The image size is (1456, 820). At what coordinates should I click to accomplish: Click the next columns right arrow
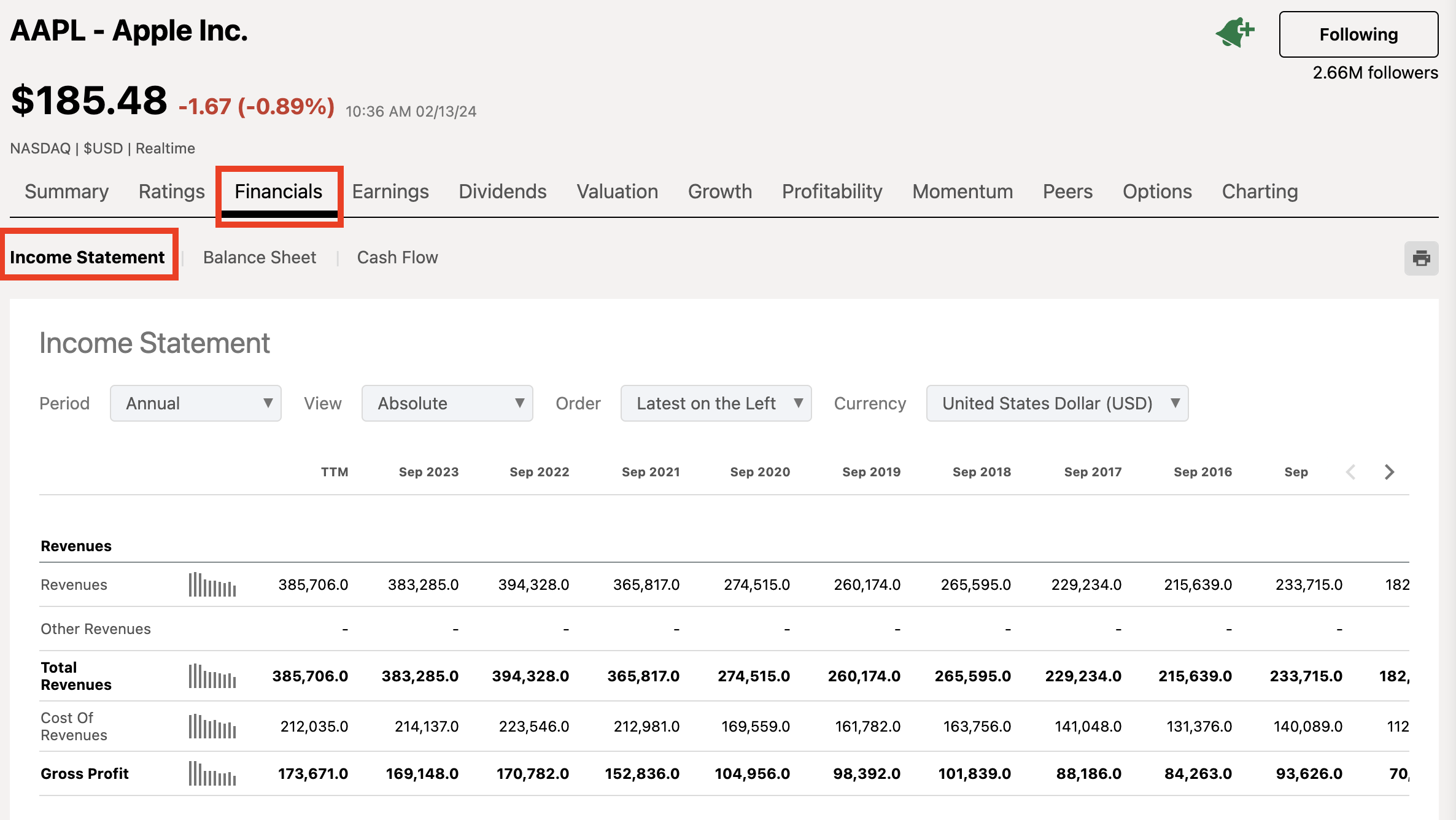pos(1390,472)
